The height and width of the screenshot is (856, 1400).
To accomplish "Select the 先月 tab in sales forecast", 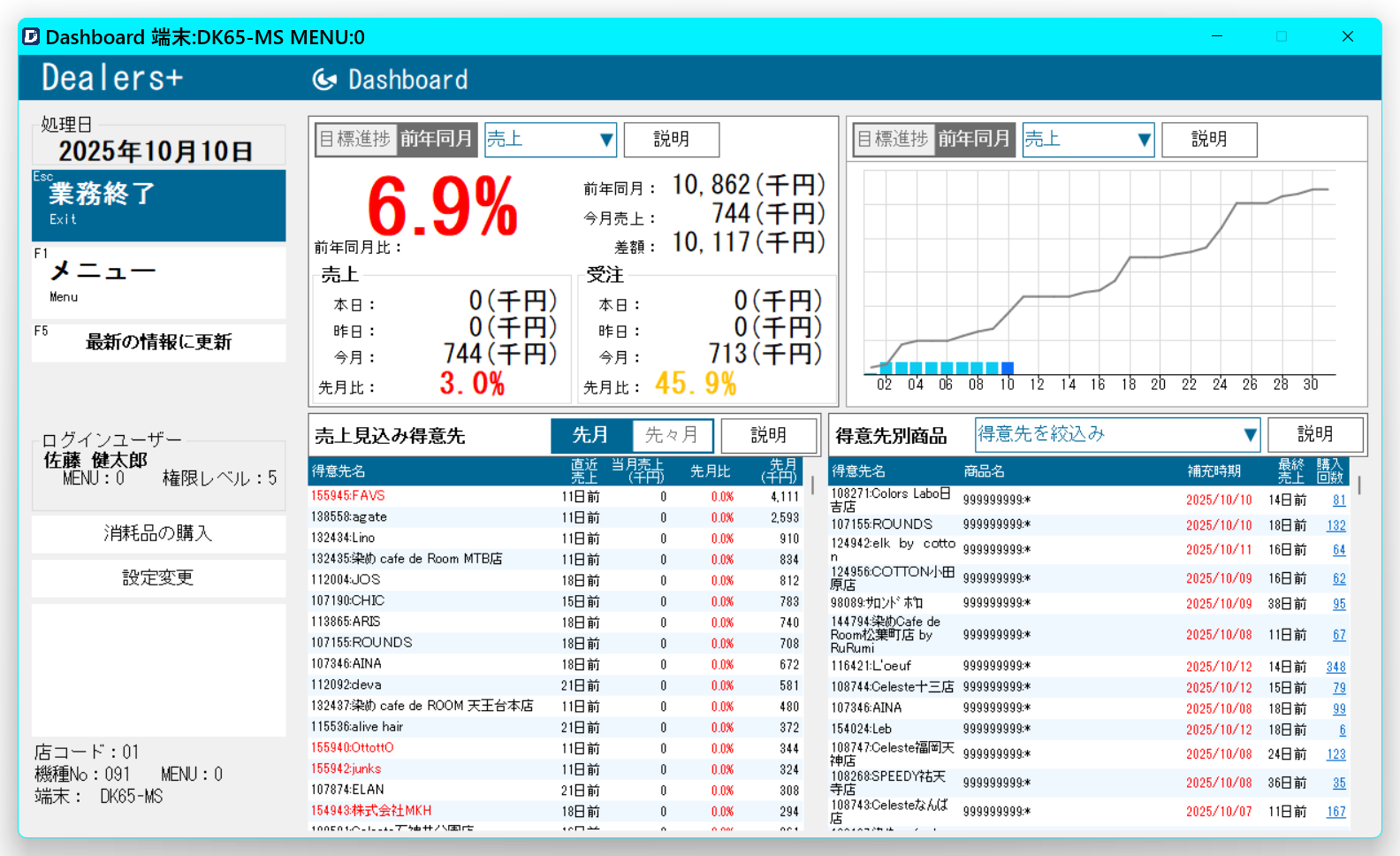I will 590,435.
